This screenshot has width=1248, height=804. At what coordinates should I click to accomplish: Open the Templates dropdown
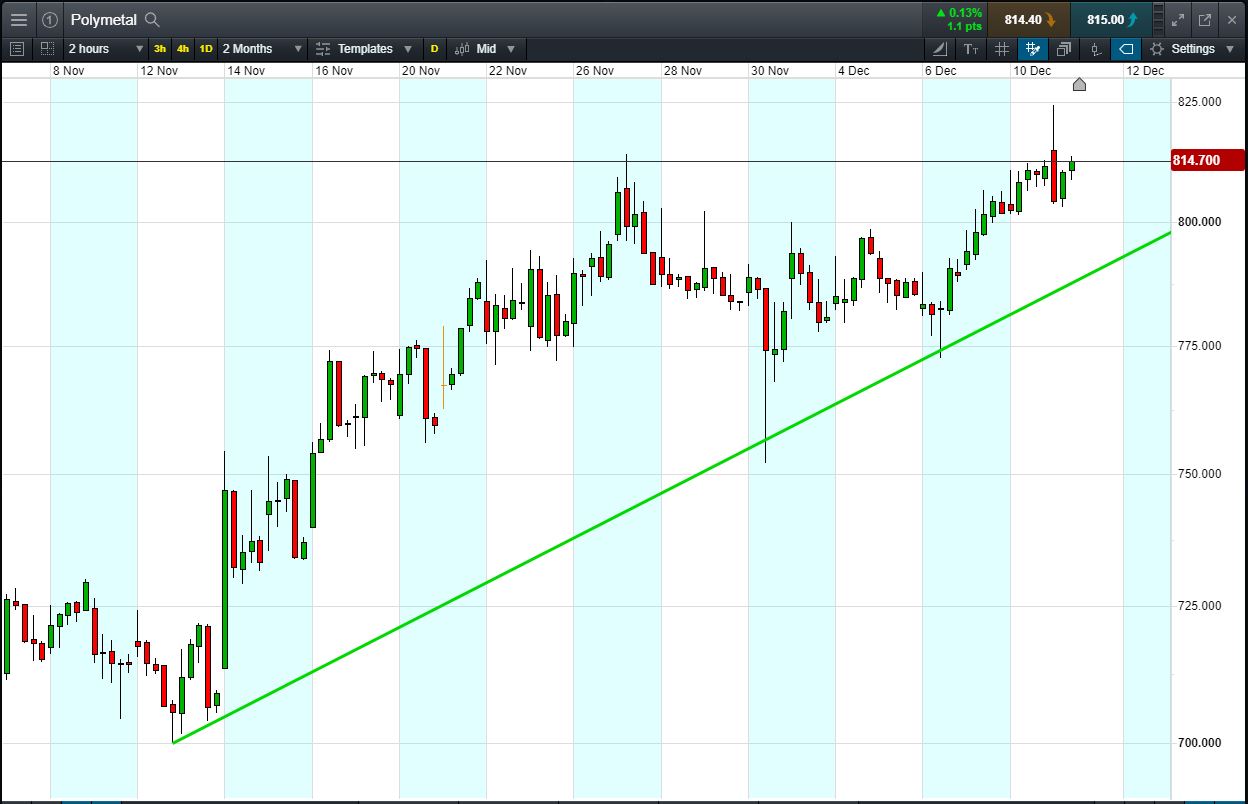(x=363, y=48)
